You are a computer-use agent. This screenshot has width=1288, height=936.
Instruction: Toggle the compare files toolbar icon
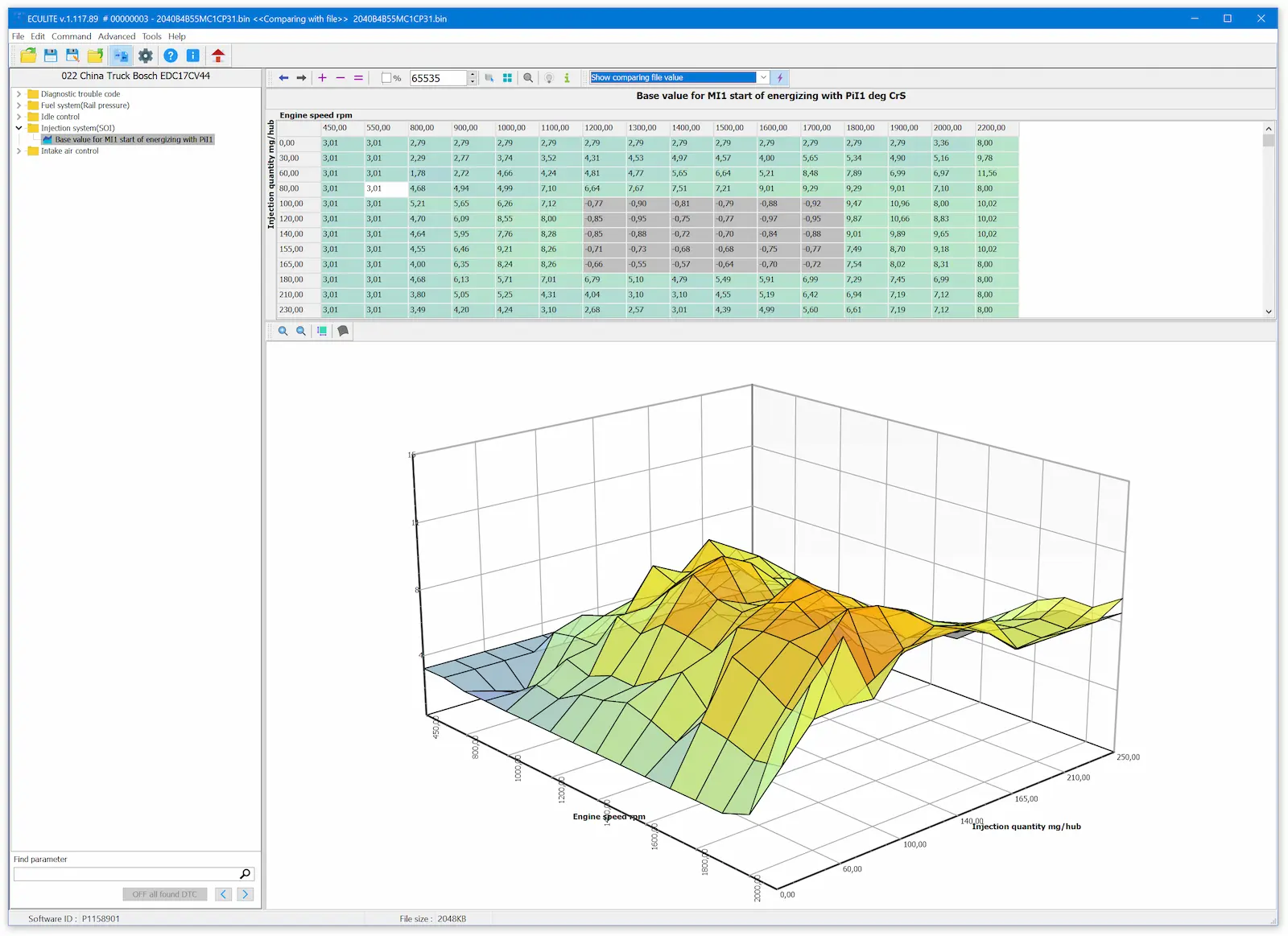[121, 56]
